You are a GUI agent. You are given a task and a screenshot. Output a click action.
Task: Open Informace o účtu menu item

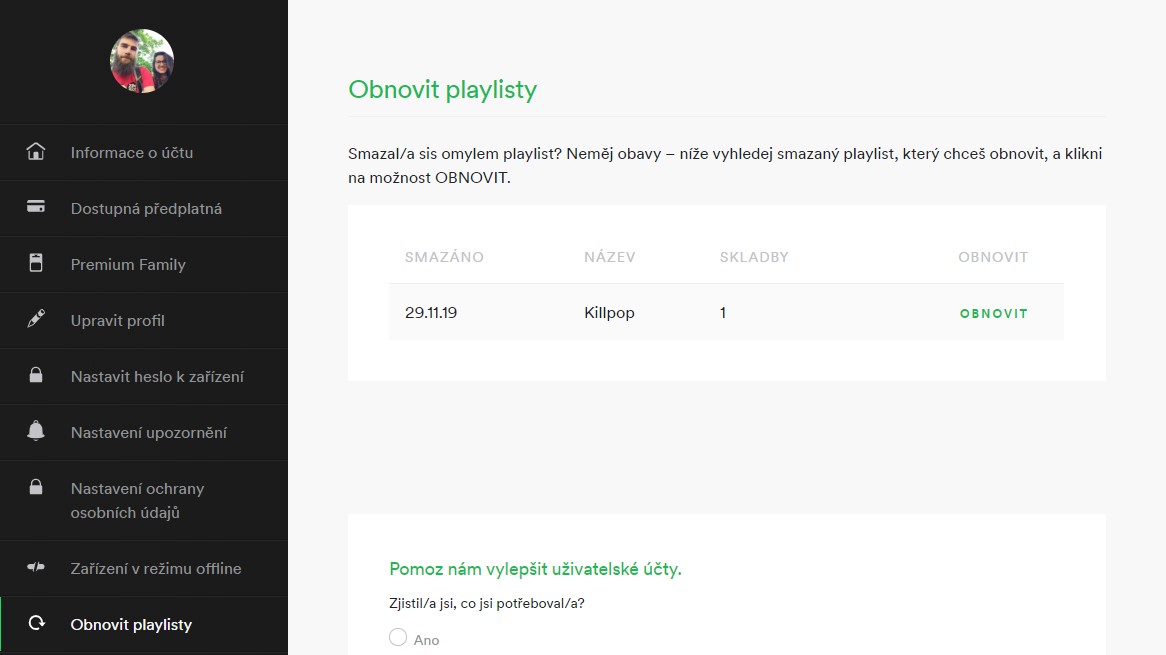coord(144,152)
